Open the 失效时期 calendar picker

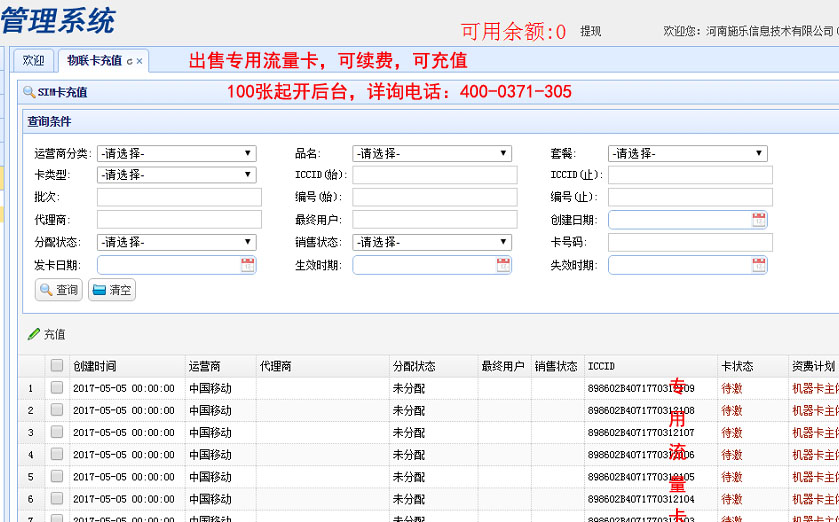(x=759, y=265)
